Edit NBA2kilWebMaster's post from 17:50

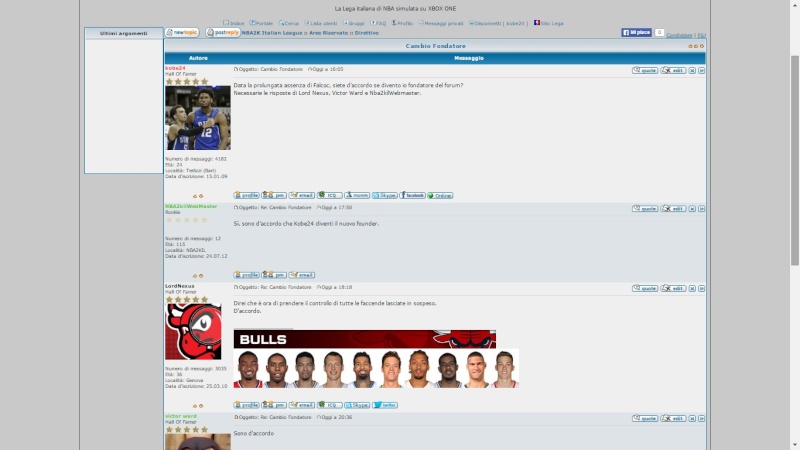(x=673, y=209)
